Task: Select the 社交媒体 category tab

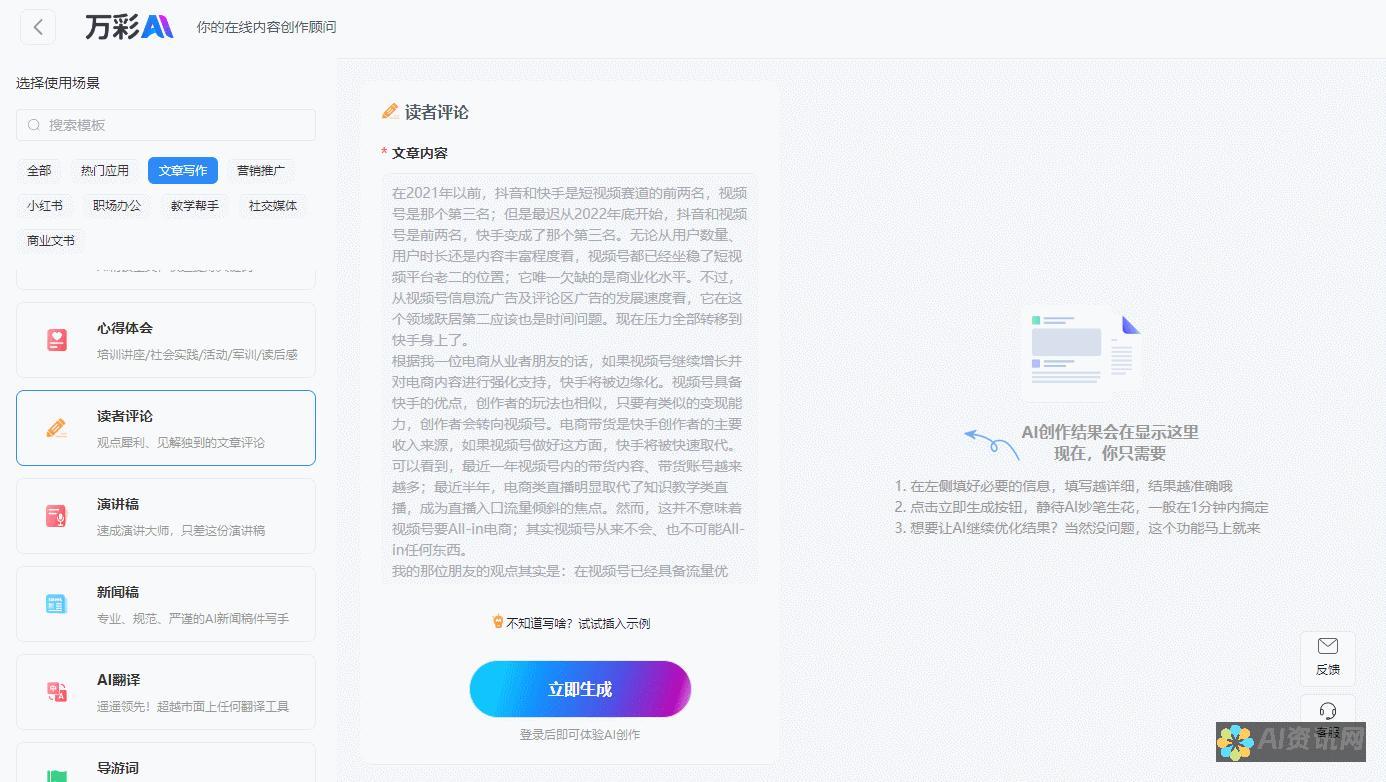Action: pyautogui.click(x=273, y=206)
